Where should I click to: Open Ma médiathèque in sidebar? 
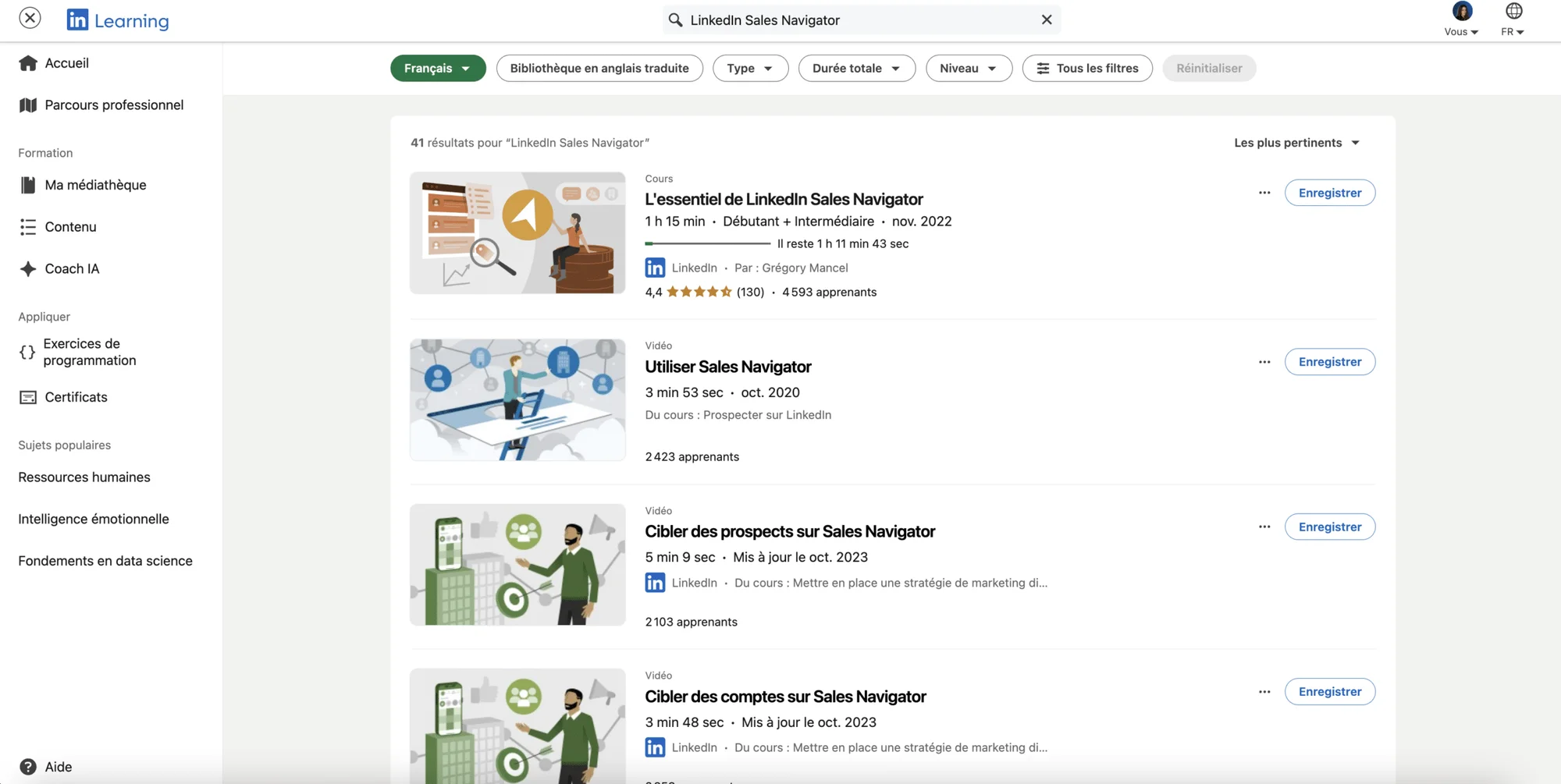tap(83, 185)
